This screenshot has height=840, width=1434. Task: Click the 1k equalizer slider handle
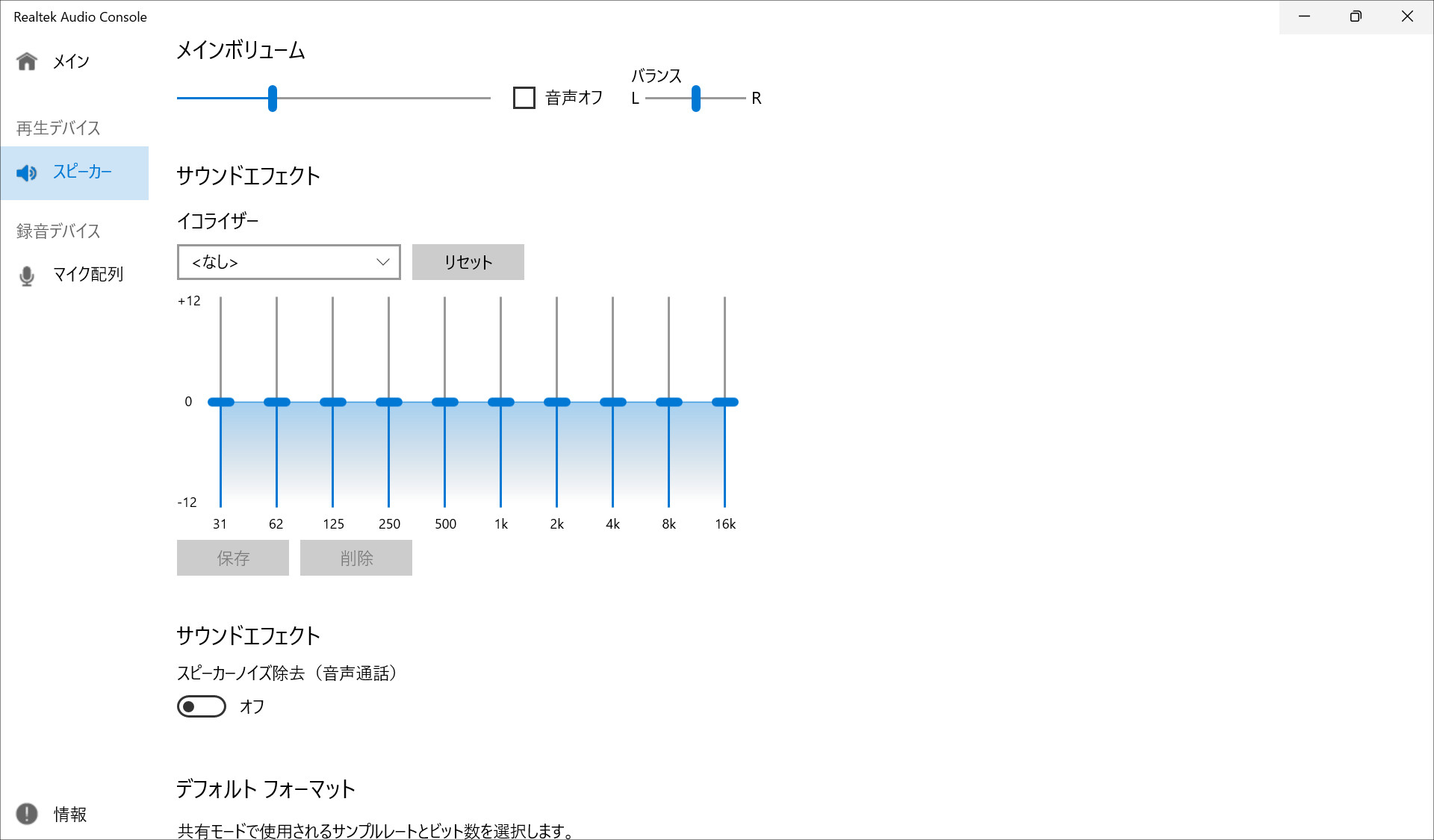click(500, 402)
